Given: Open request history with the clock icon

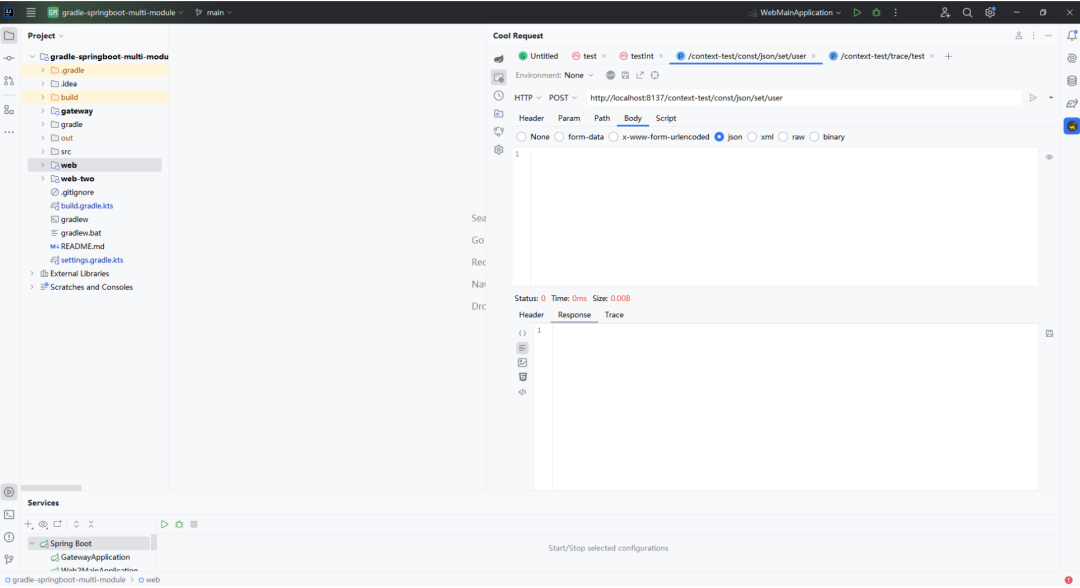Looking at the screenshot, I should coord(498,95).
